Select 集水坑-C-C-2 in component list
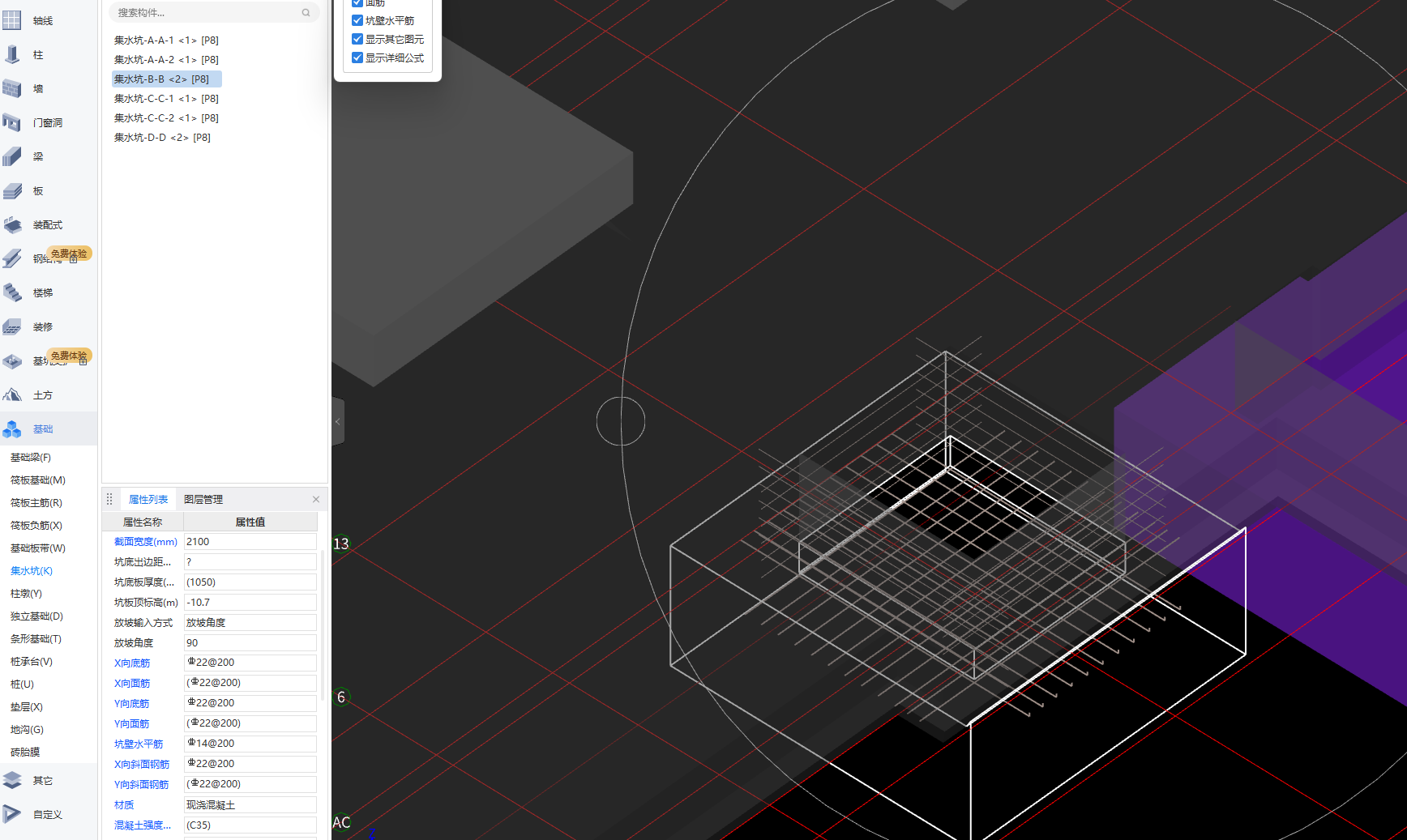This screenshot has height=840, width=1407. click(166, 117)
